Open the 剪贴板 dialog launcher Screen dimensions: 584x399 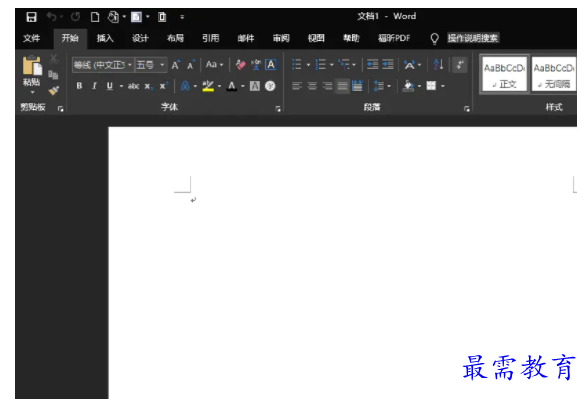click(x=61, y=109)
